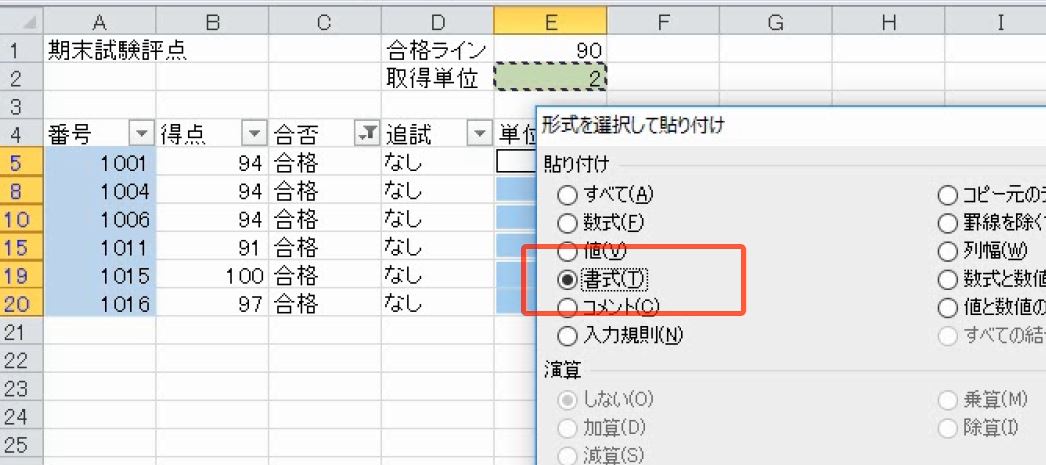Select column I header
The height and width of the screenshot is (465, 1046).
click(995, 22)
